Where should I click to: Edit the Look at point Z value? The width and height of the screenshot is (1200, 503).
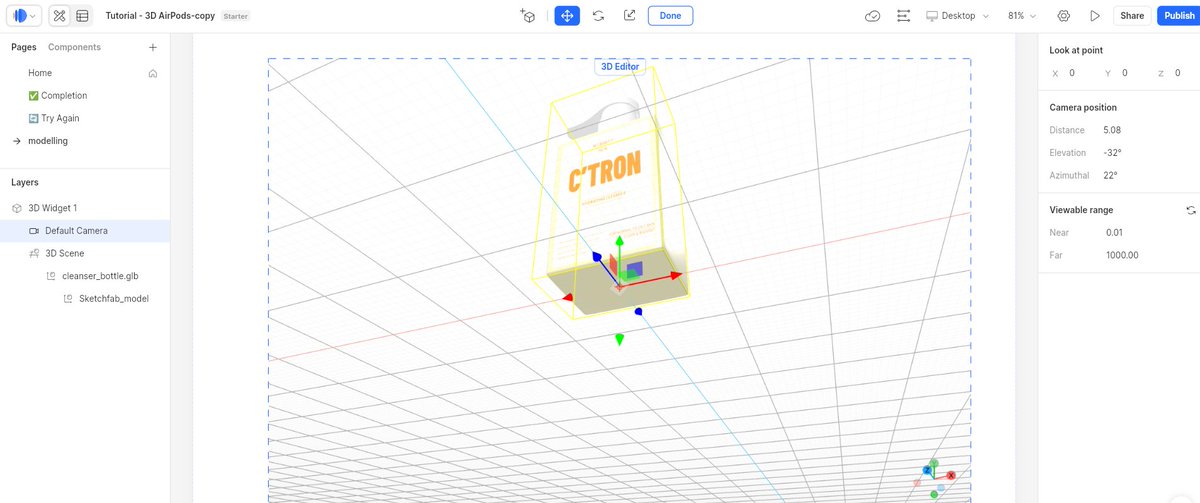pyautogui.click(x=1179, y=73)
